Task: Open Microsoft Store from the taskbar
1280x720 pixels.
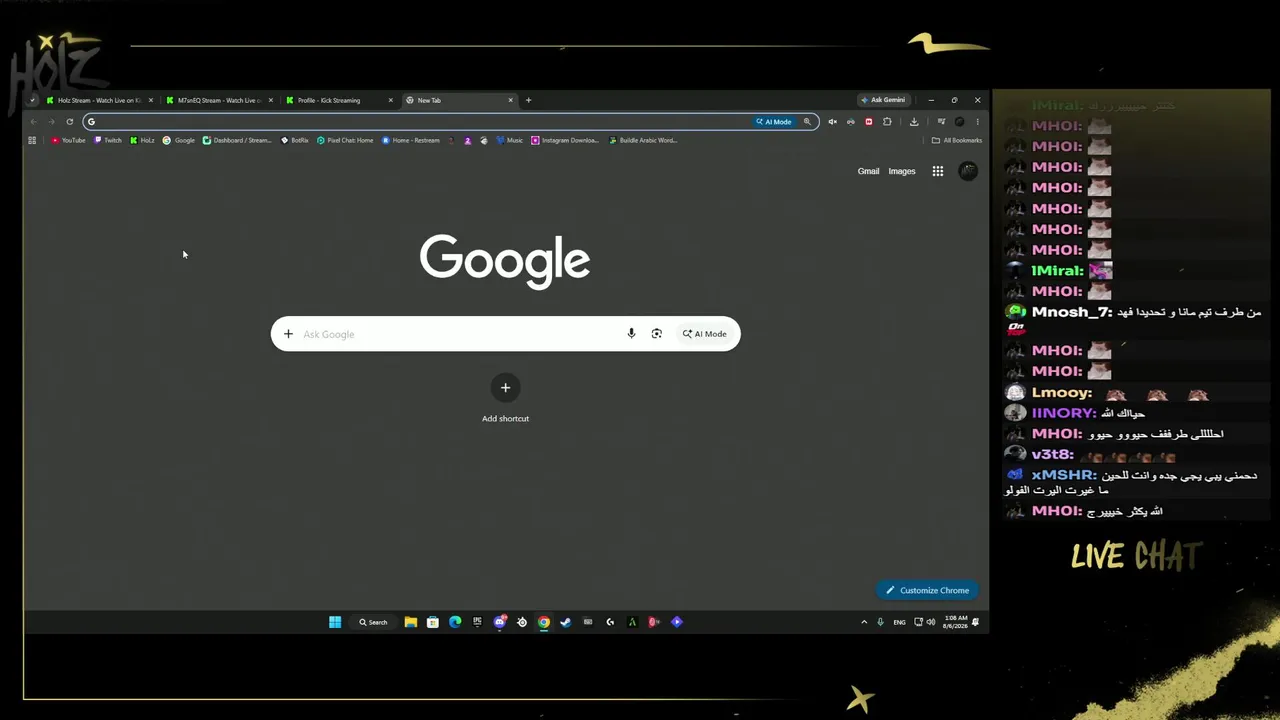Action: point(433,622)
